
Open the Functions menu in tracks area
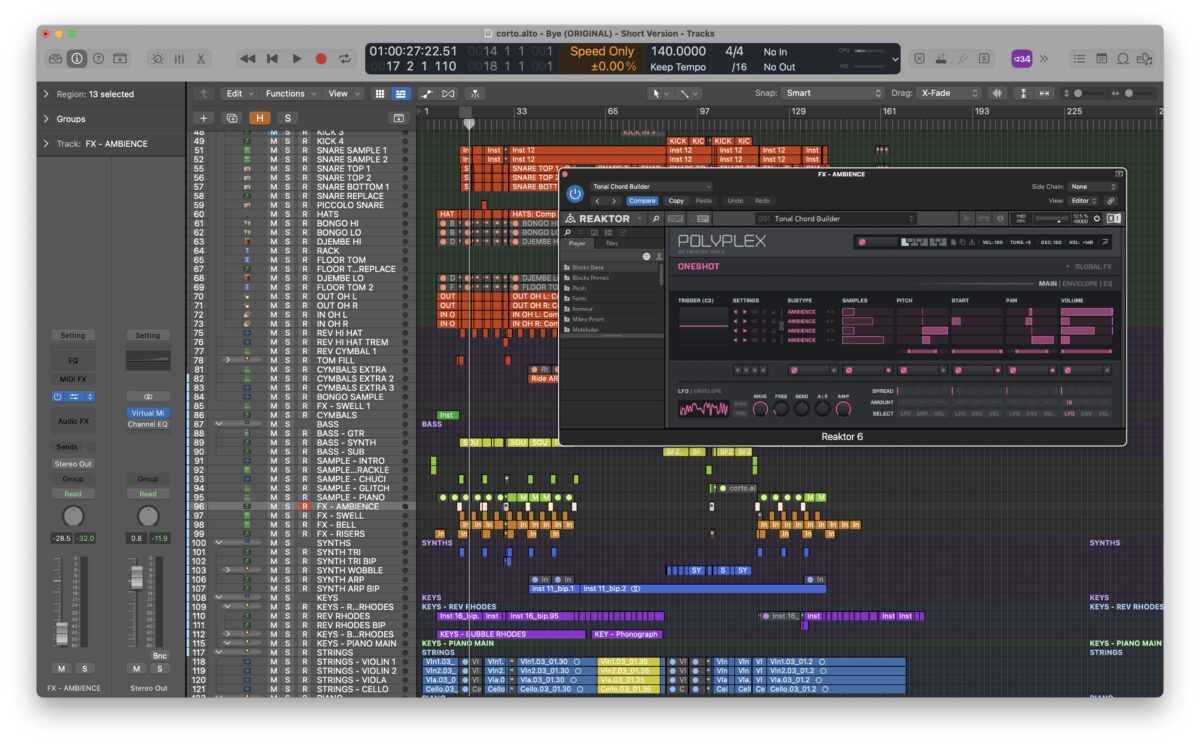click(290, 93)
